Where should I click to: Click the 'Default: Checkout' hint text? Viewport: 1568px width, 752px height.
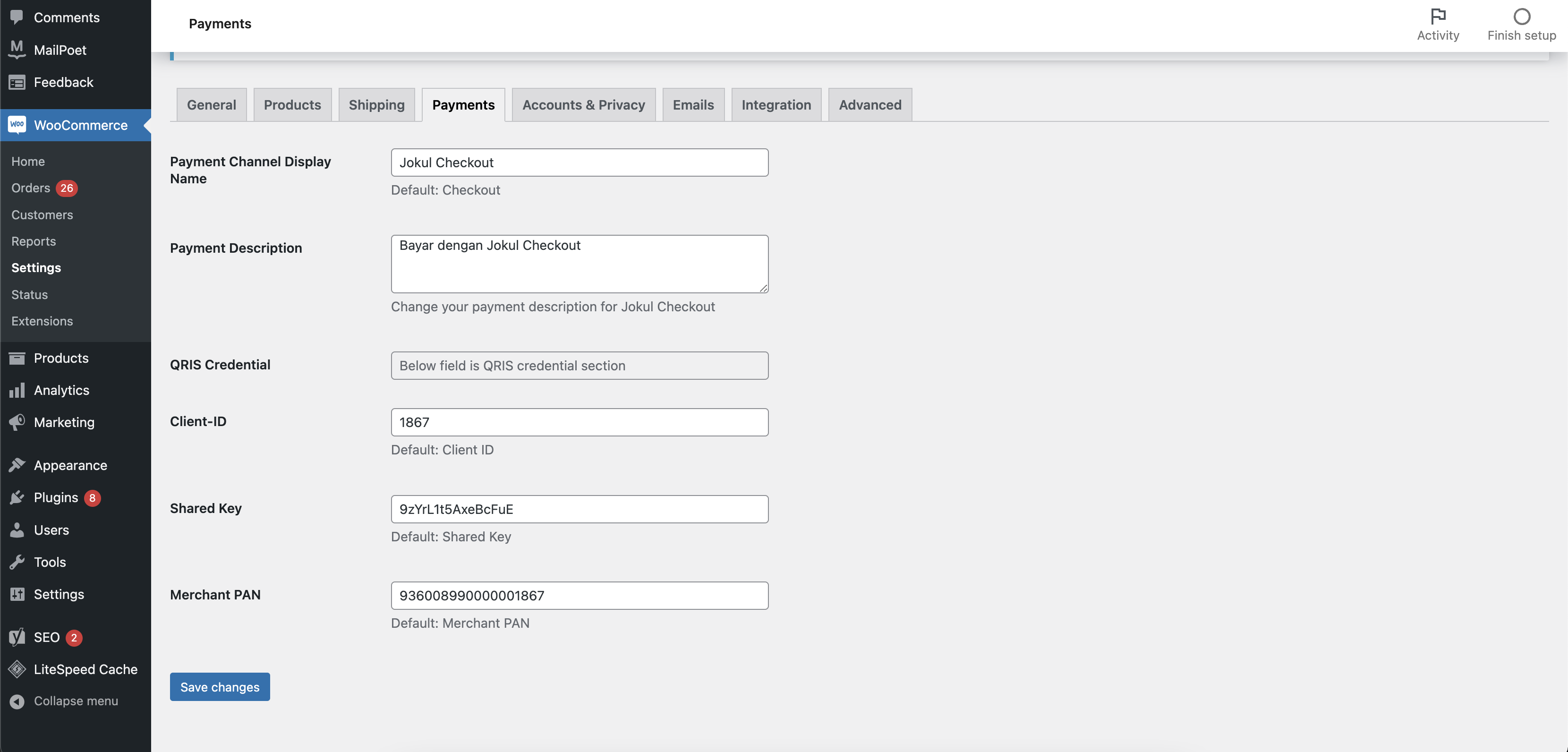pyautogui.click(x=445, y=189)
